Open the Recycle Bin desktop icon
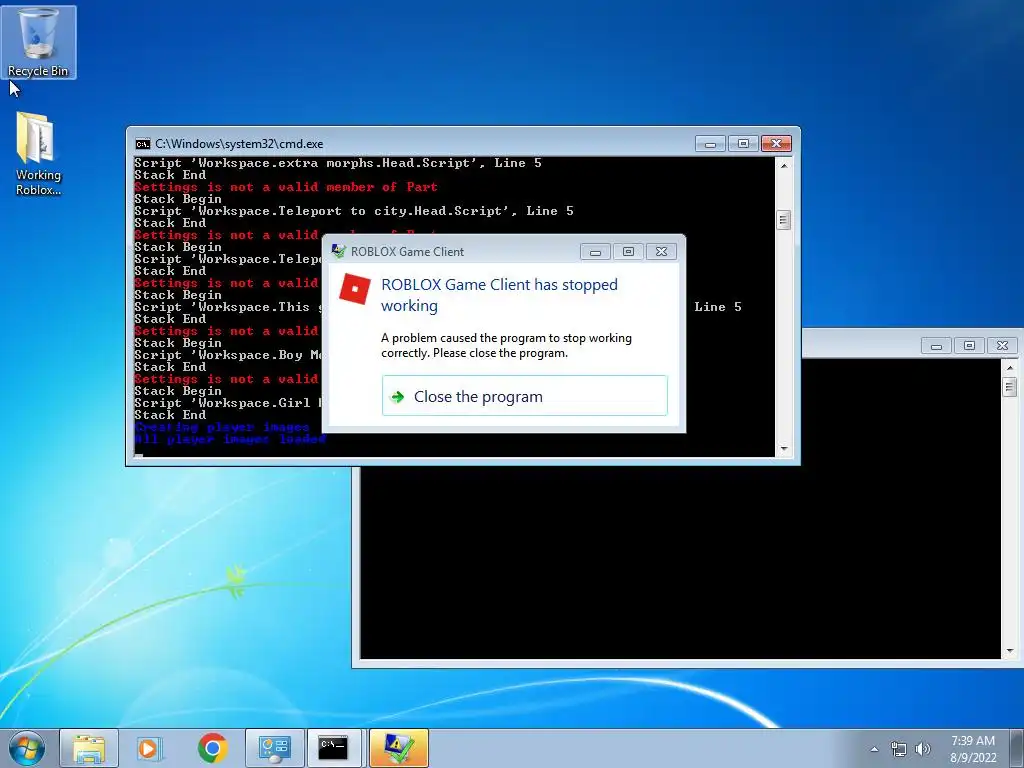The width and height of the screenshot is (1024, 768). pyautogui.click(x=38, y=43)
